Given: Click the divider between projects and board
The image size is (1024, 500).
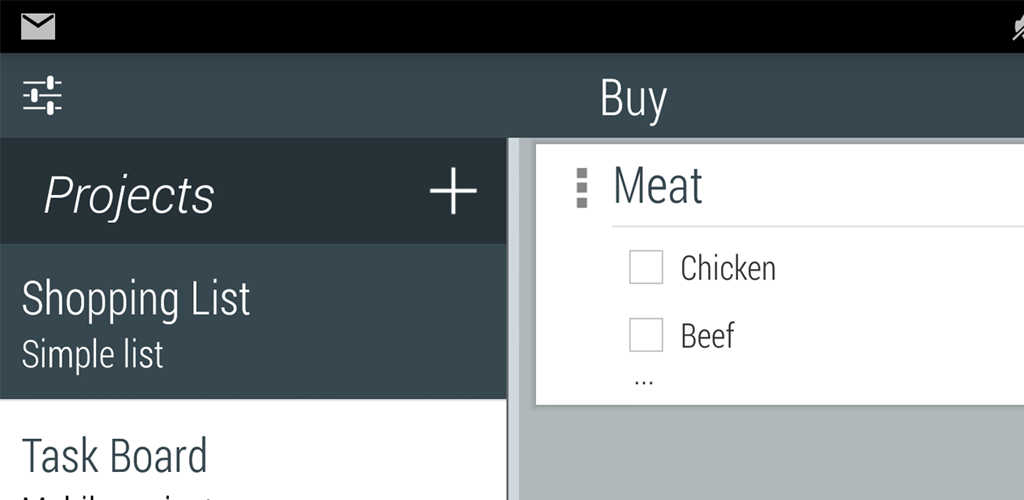Looking at the screenshot, I should 512,320.
